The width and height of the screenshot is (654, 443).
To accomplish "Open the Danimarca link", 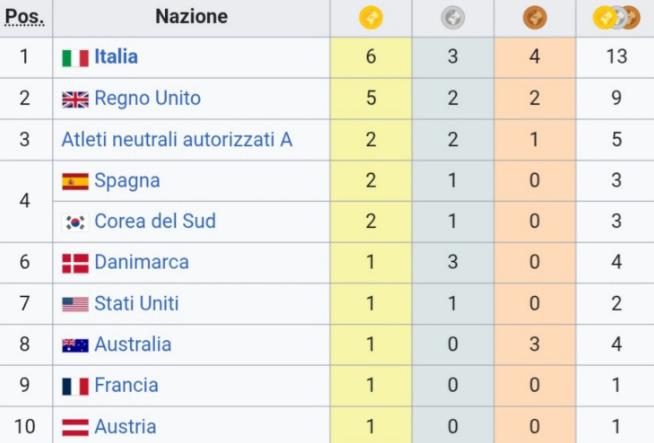I will pos(141,262).
